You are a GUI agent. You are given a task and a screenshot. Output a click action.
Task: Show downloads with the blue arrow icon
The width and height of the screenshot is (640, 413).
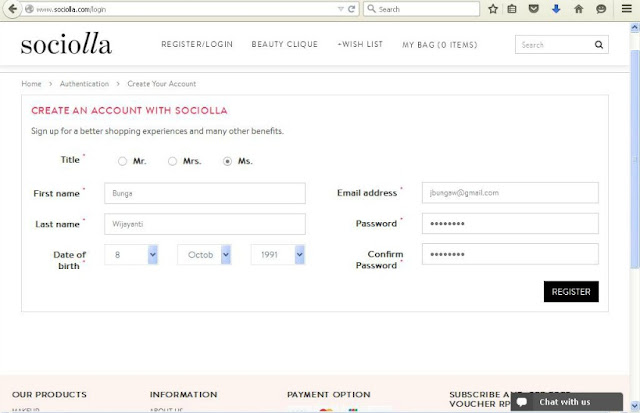[x=556, y=9]
